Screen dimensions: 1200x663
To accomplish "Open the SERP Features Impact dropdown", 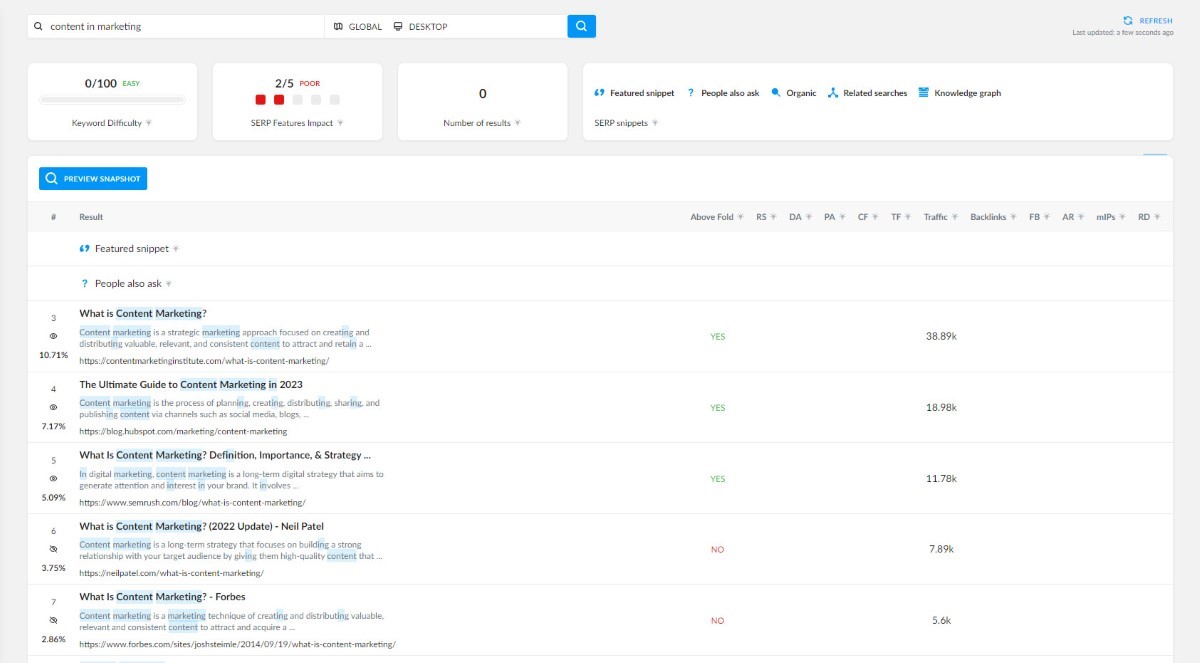I will click(x=340, y=123).
